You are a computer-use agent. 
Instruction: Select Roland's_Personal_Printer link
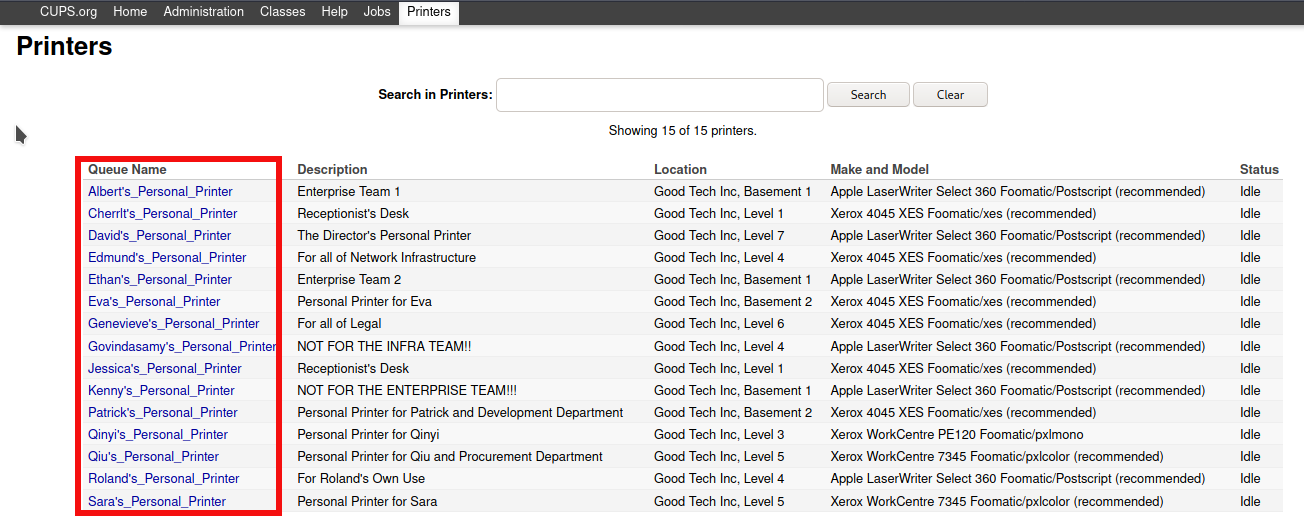tap(164, 478)
